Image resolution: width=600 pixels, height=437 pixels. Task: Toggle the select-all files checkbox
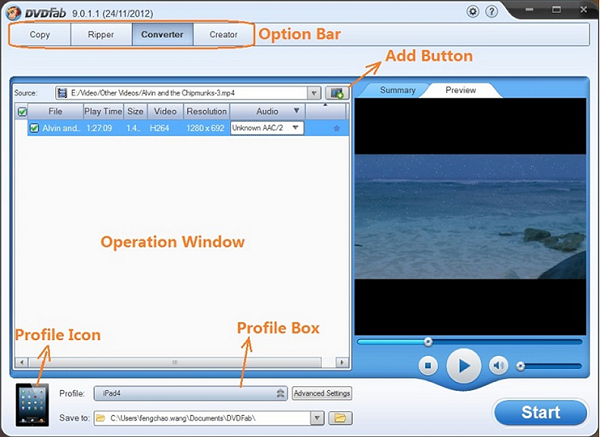(22, 112)
